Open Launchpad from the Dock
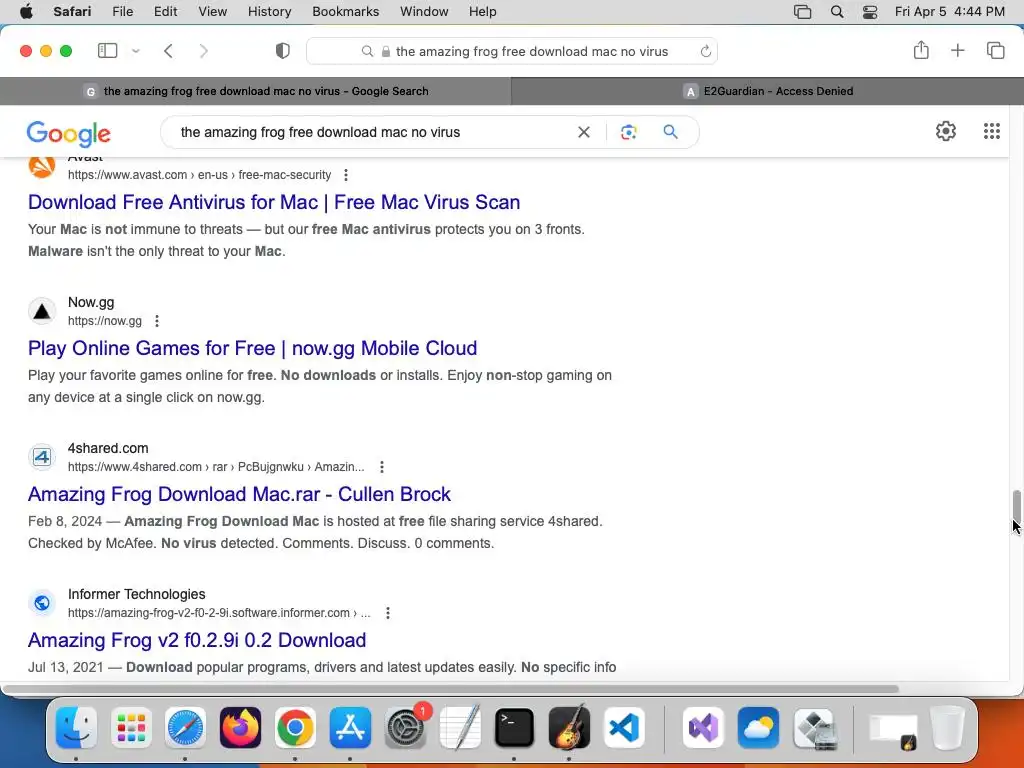Image resolution: width=1024 pixels, height=768 pixels. 131,727
